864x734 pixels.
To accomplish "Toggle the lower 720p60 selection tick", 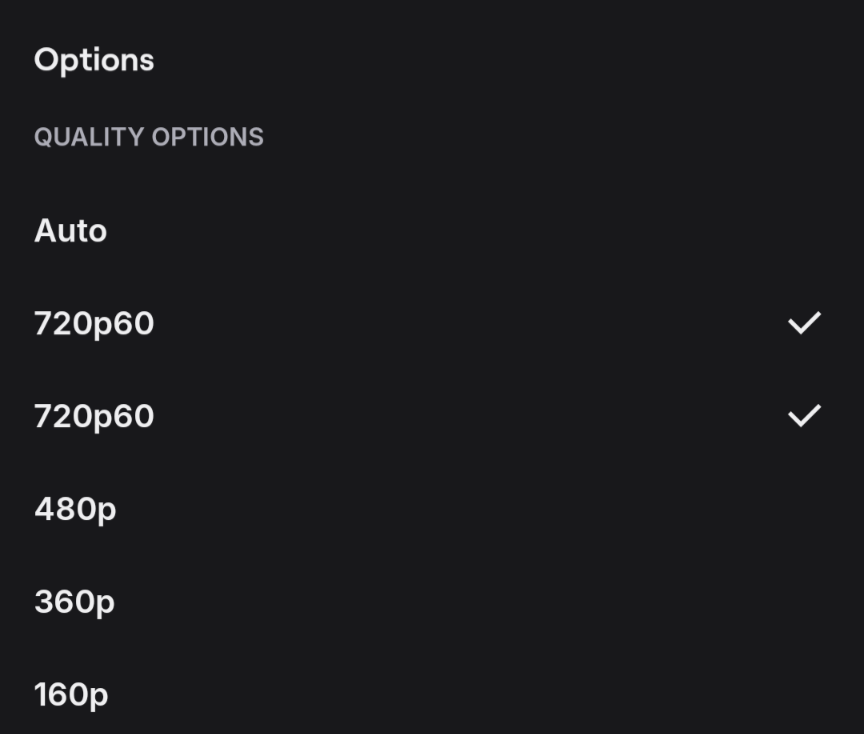I will 804,415.
